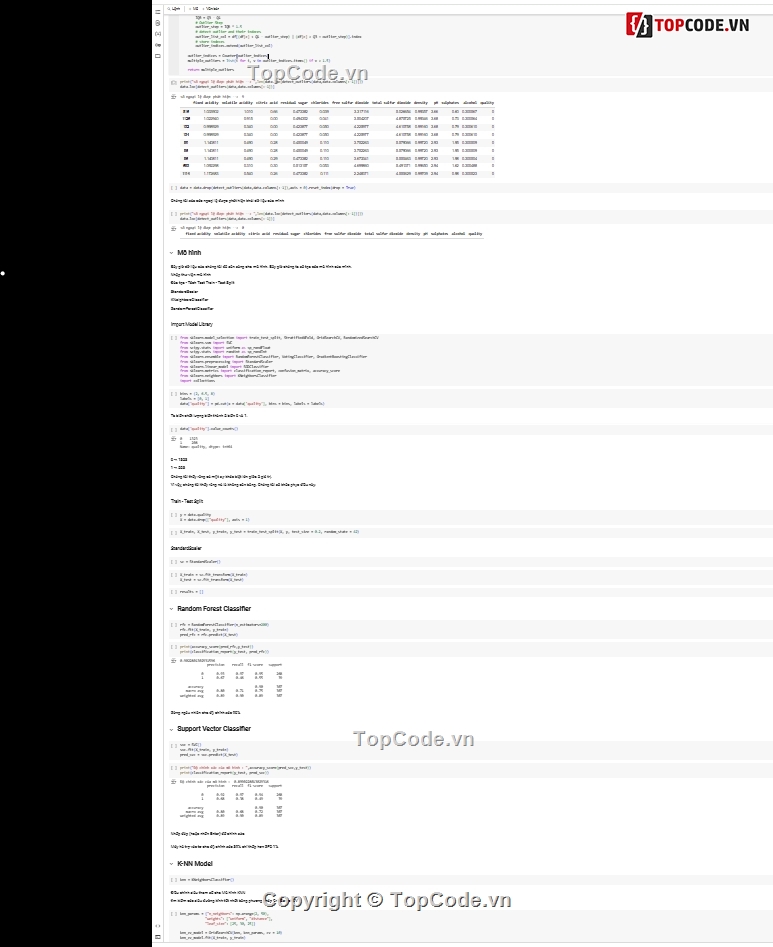Run the data.drop outliers cell

coord(174,188)
